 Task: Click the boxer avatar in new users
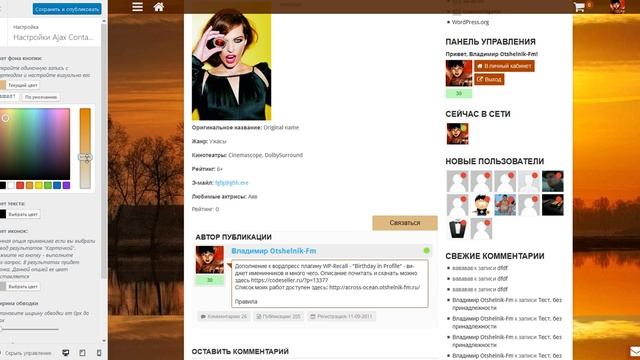tap(505, 205)
